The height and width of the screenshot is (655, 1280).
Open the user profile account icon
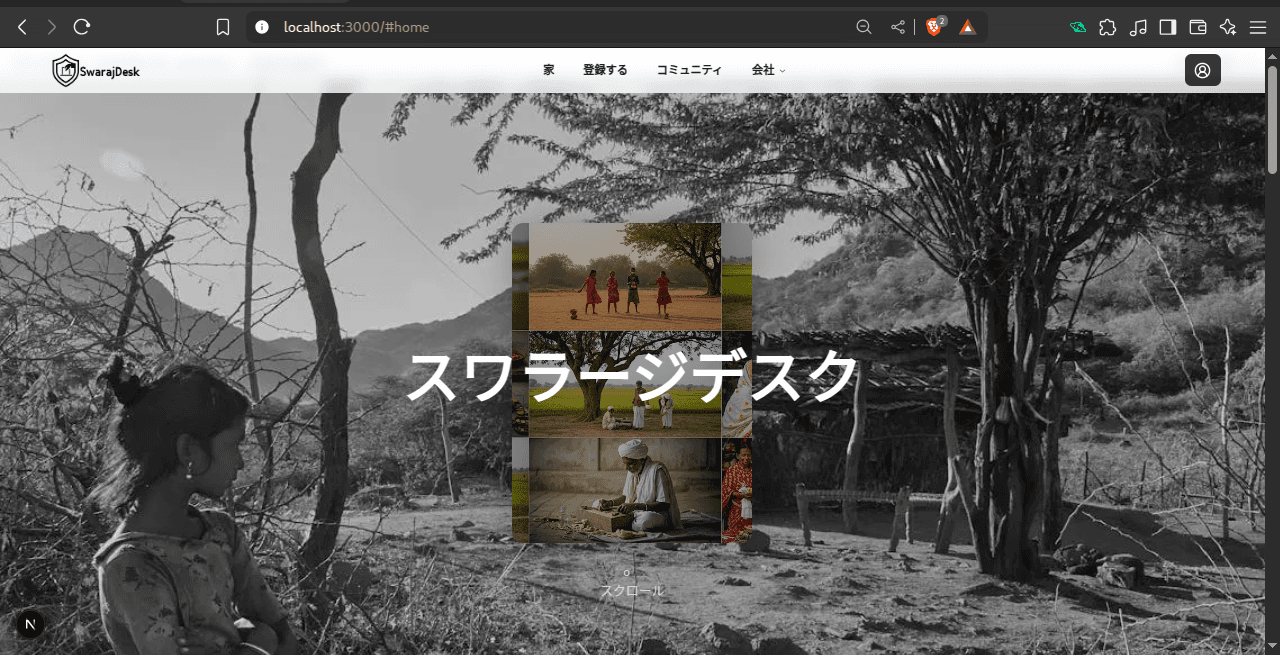(1202, 70)
